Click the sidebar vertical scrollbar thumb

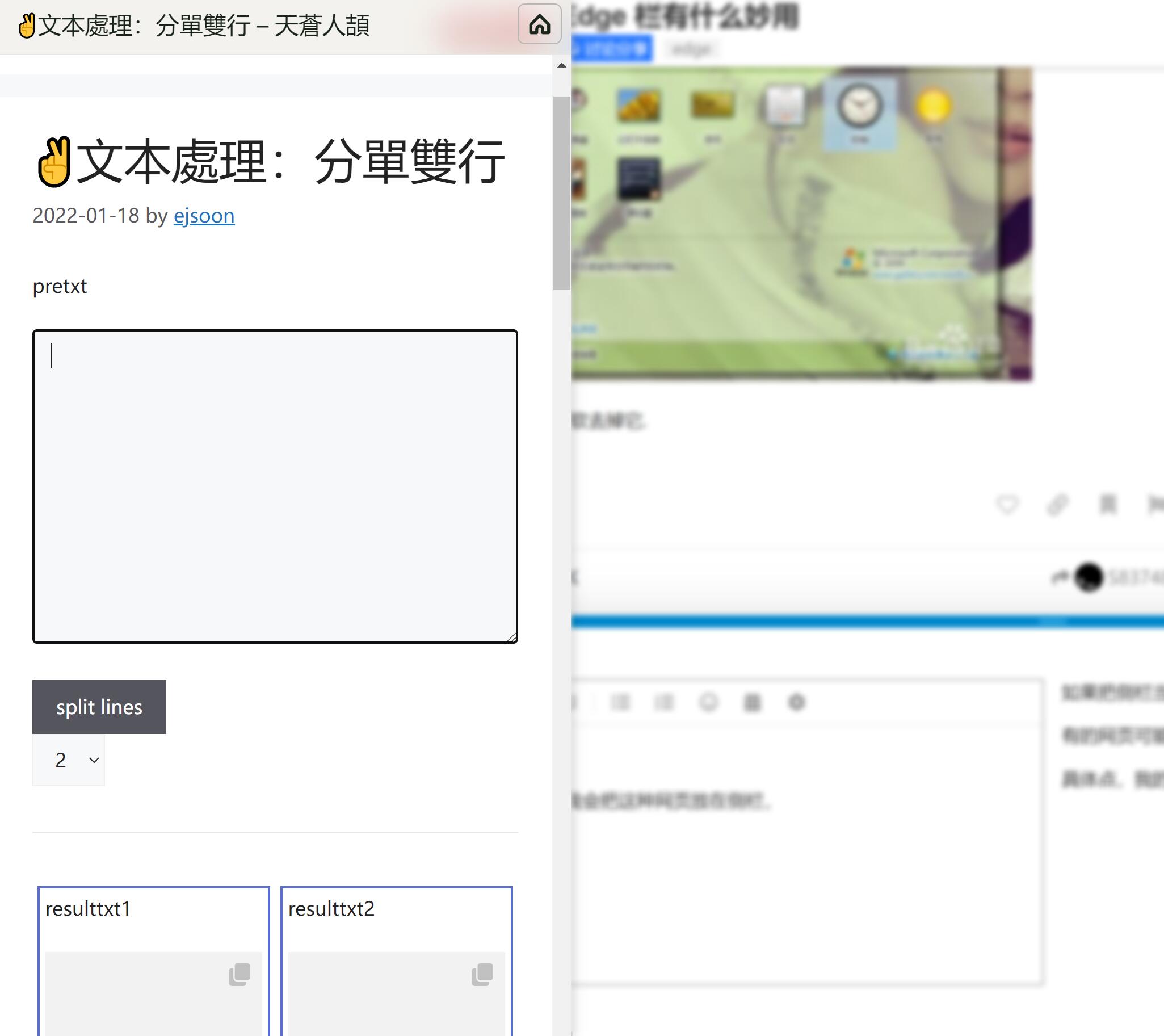coord(561,194)
